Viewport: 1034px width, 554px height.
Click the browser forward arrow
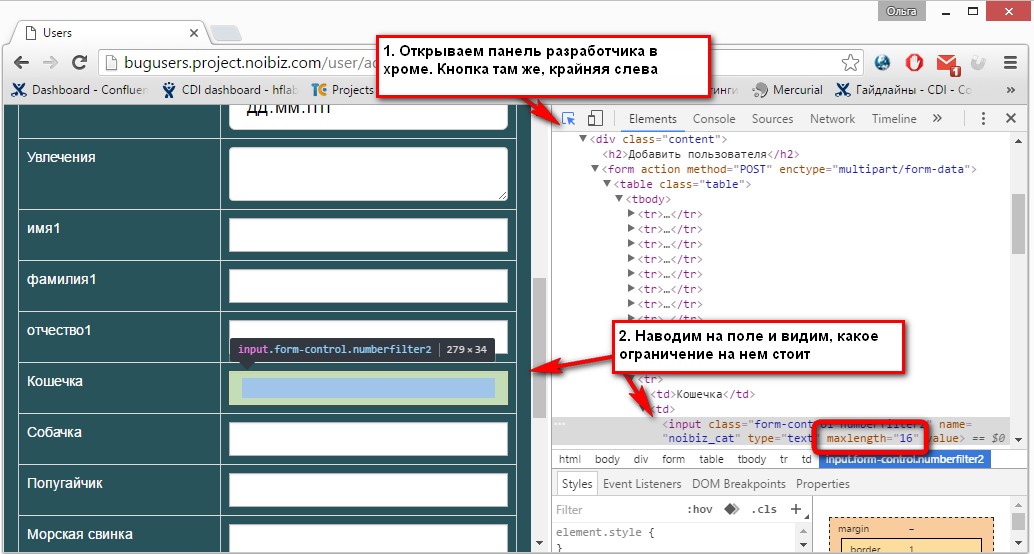[x=50, y=63]
